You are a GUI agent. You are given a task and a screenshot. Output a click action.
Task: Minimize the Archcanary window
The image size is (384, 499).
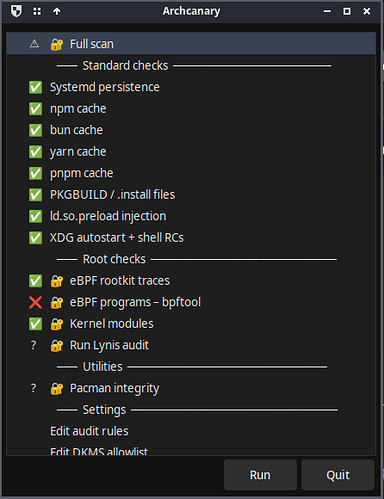pyautogui.click(x=327, y=11)
